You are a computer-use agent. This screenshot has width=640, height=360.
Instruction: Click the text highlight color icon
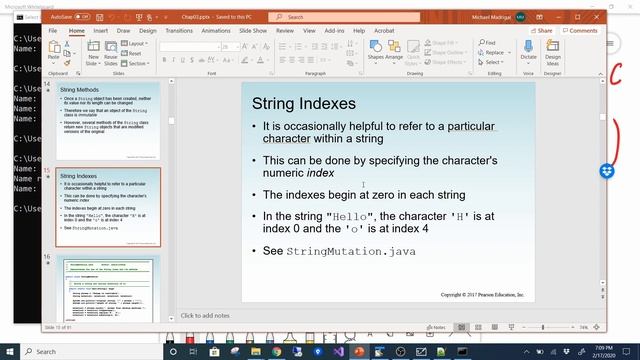(x=244, y=60)
